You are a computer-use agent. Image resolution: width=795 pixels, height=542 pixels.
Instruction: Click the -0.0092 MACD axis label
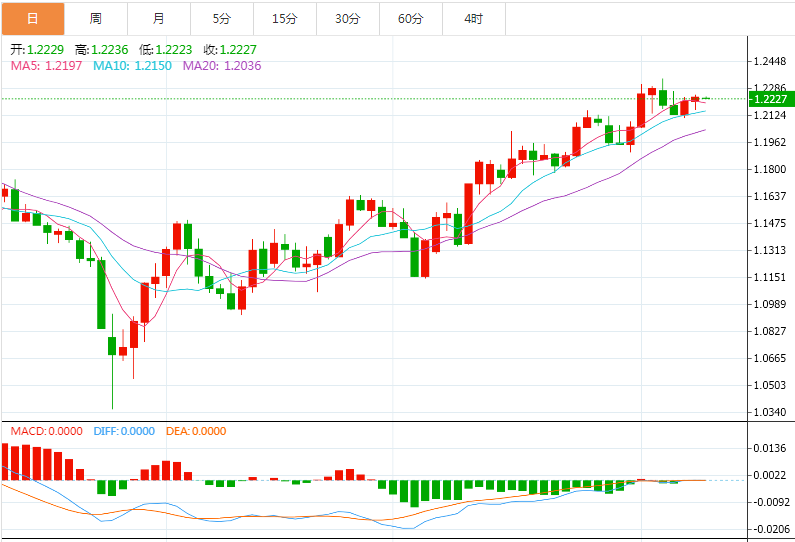point(771,502)
